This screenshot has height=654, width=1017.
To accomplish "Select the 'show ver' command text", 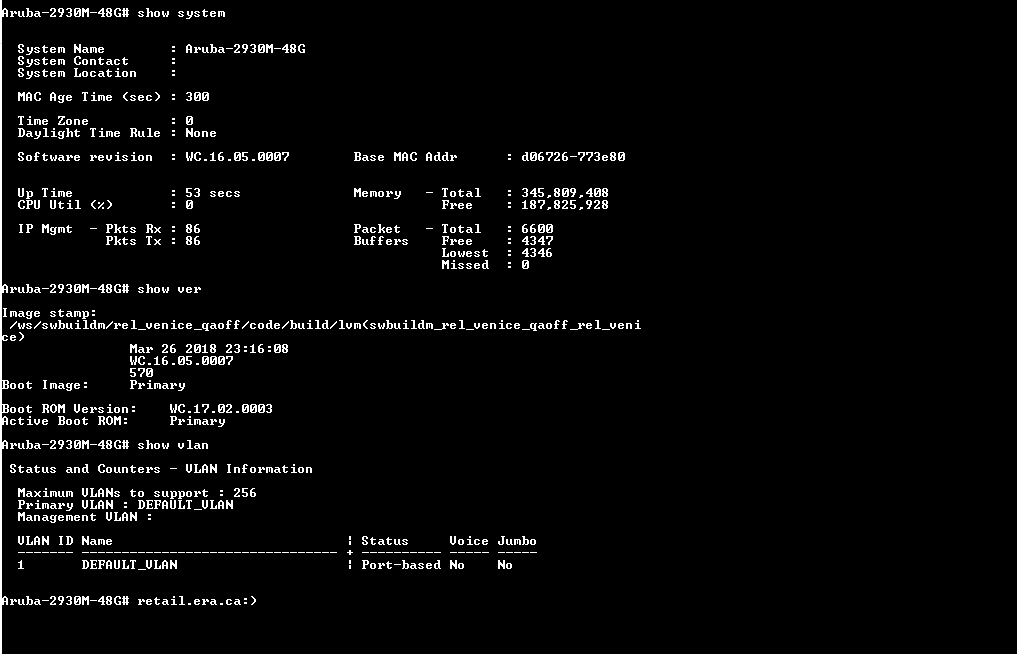I will point(169,289).
